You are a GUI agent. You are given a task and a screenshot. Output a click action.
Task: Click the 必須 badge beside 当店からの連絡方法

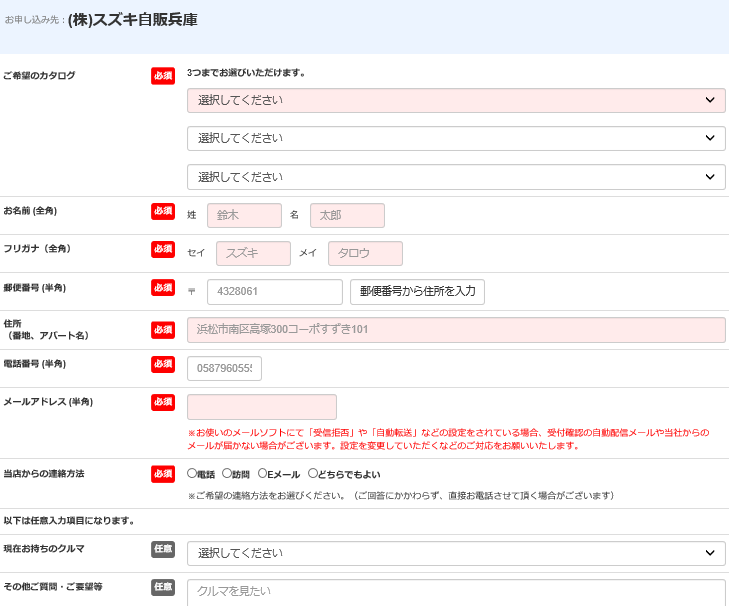[x=163, y=474]
